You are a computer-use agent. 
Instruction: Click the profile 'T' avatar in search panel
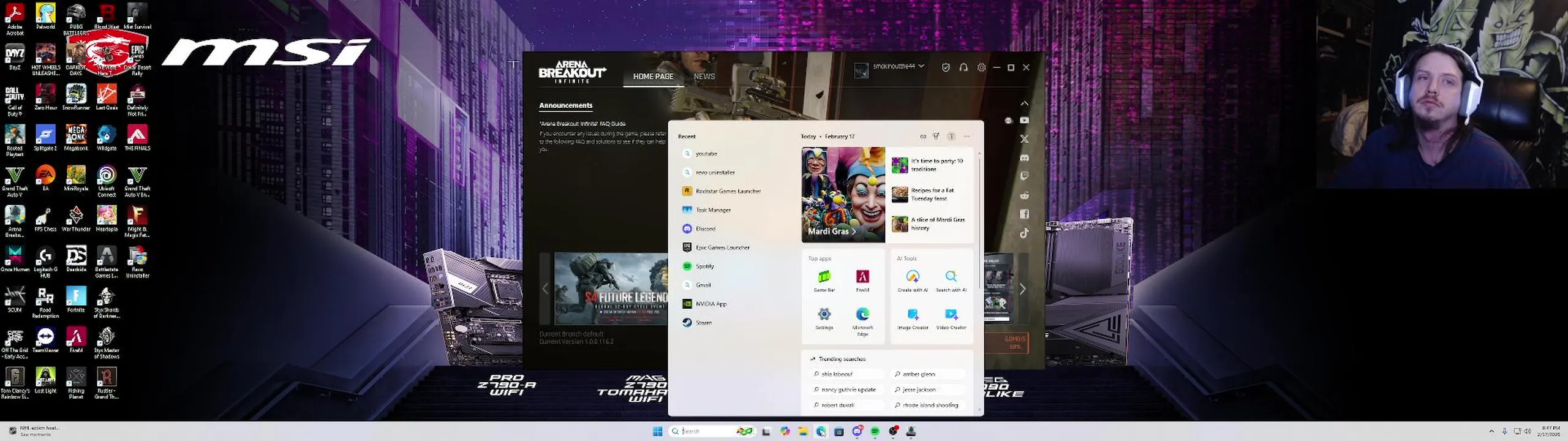click(951, 137)
